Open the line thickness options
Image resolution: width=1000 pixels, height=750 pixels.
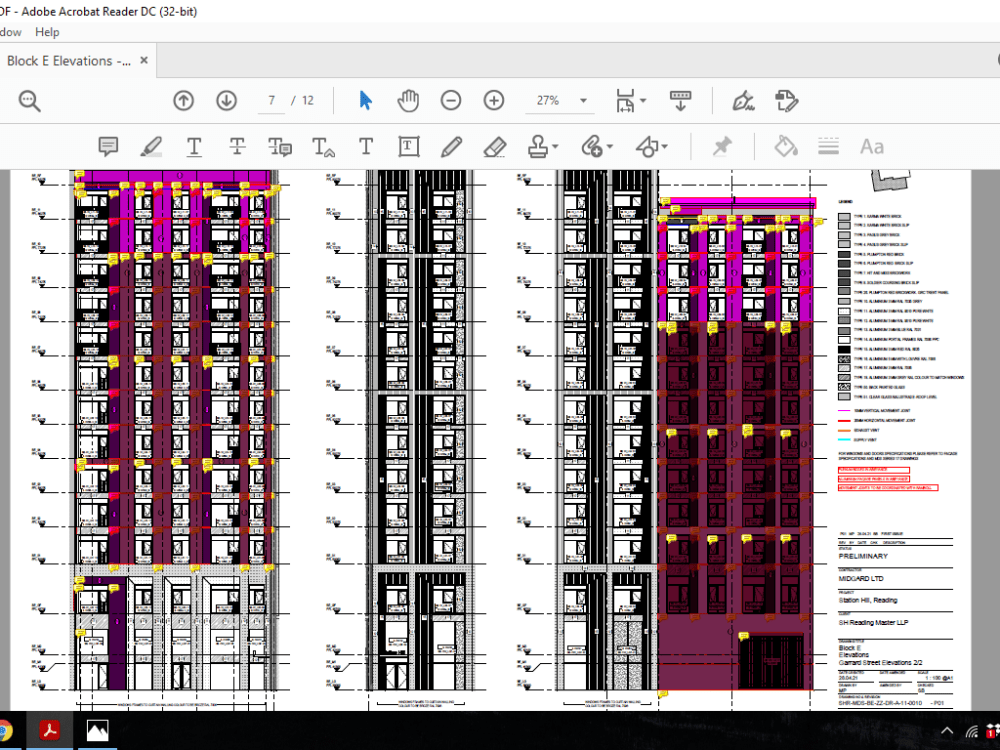(x=828, y=147)
